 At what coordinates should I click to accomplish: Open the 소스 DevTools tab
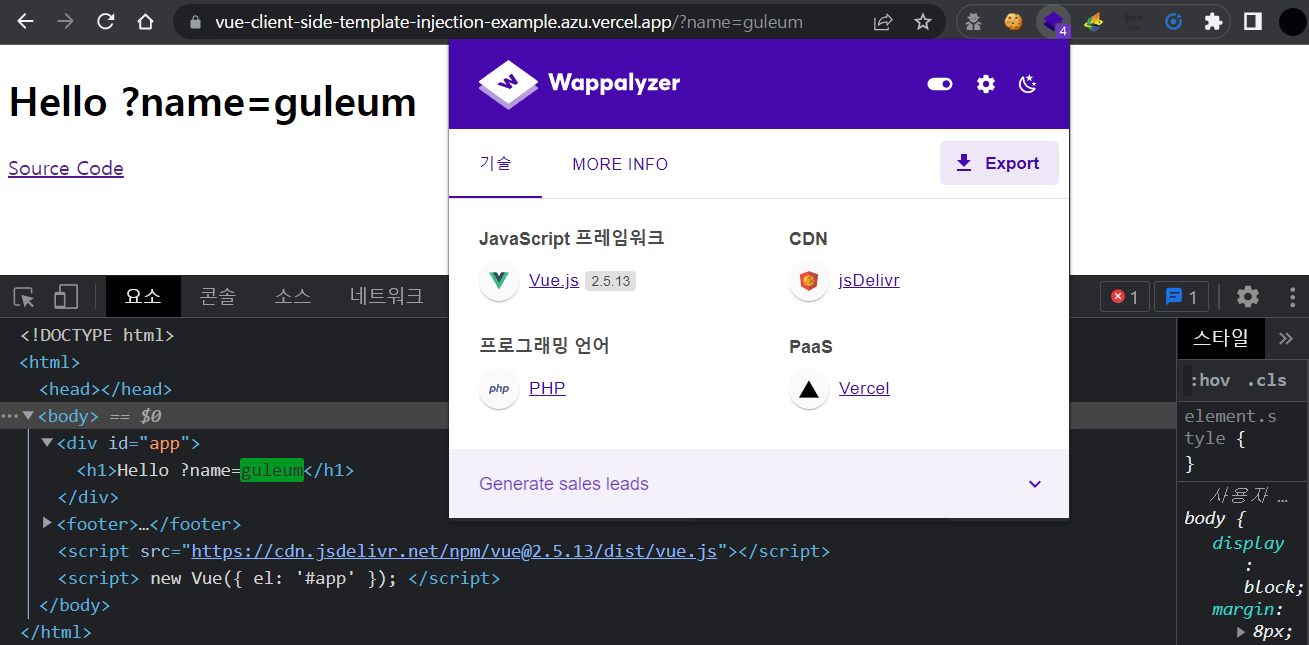tap(293, 297)
